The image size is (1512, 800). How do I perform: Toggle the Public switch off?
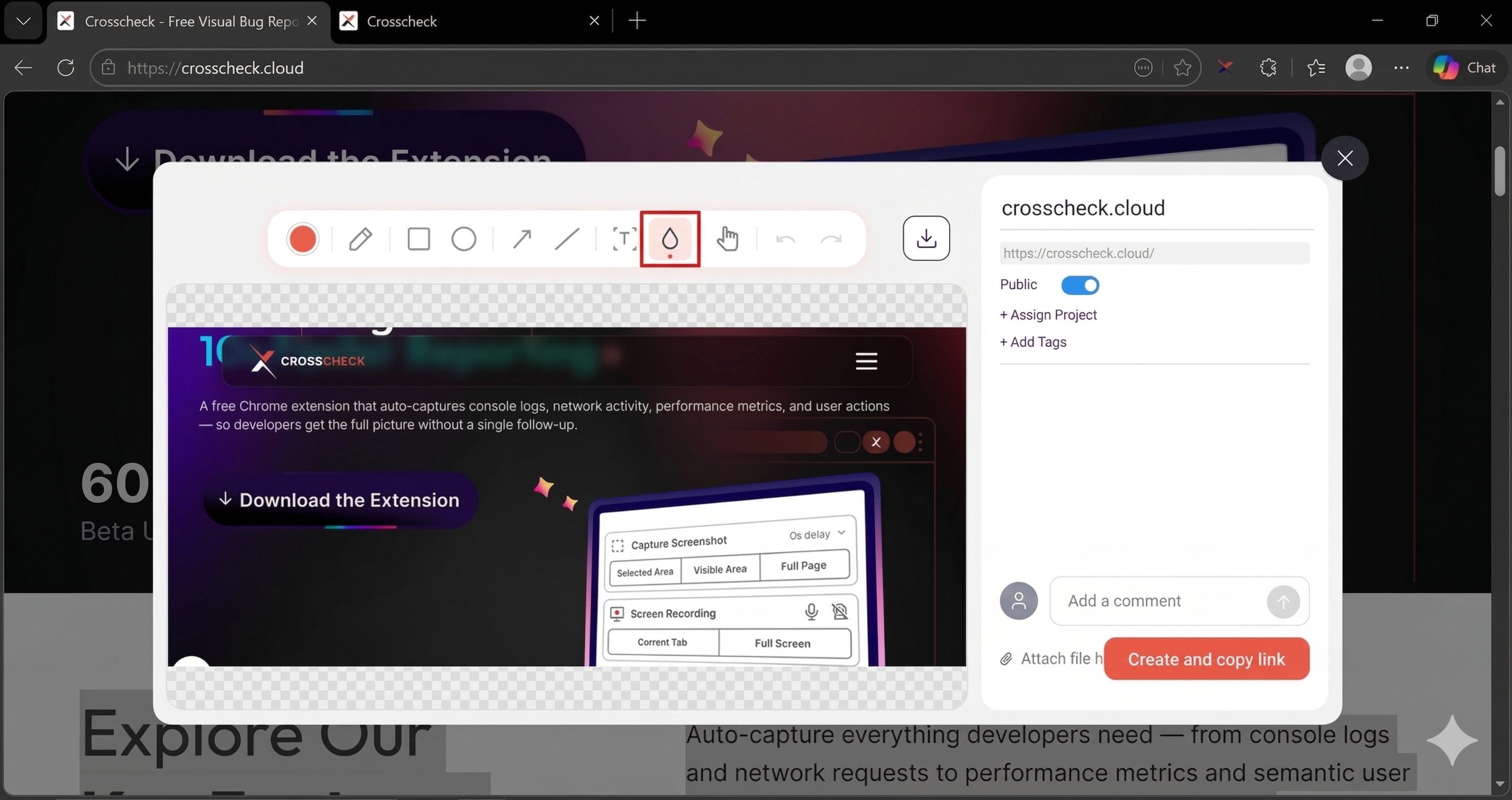click(1079, 285)
